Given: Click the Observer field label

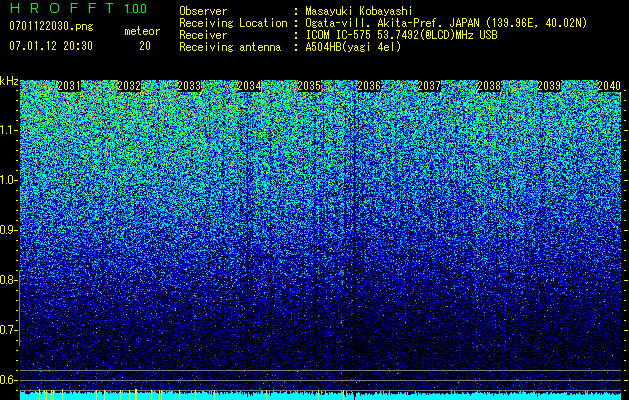Looking at the screenshot, I should pos(203,11).
